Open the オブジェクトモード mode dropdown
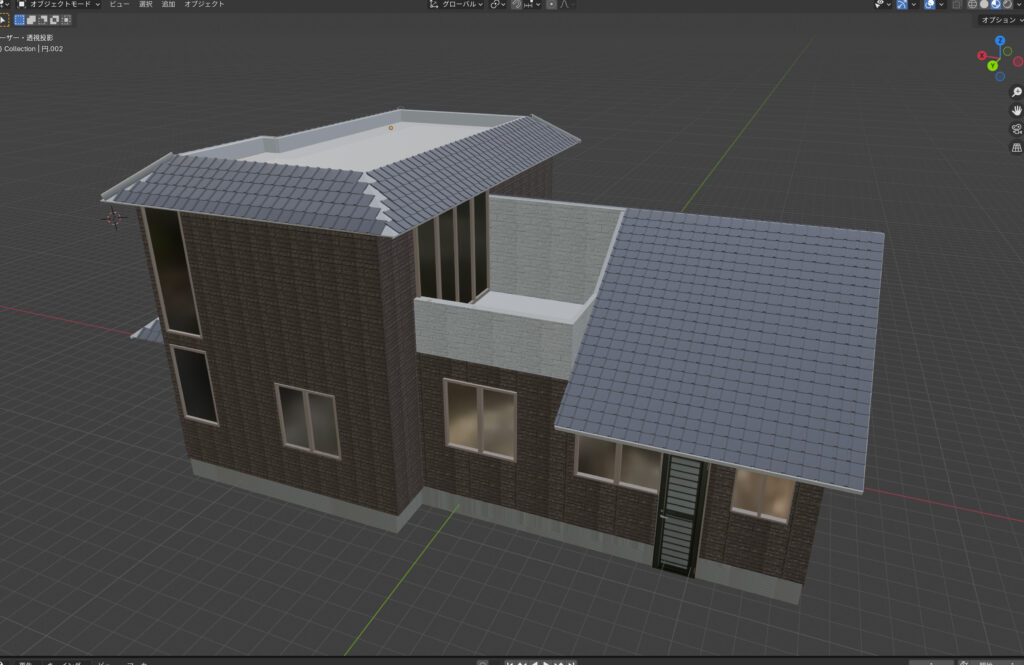Image resolution: width=1024 pixels, height=665 pixels. (59, 4)
